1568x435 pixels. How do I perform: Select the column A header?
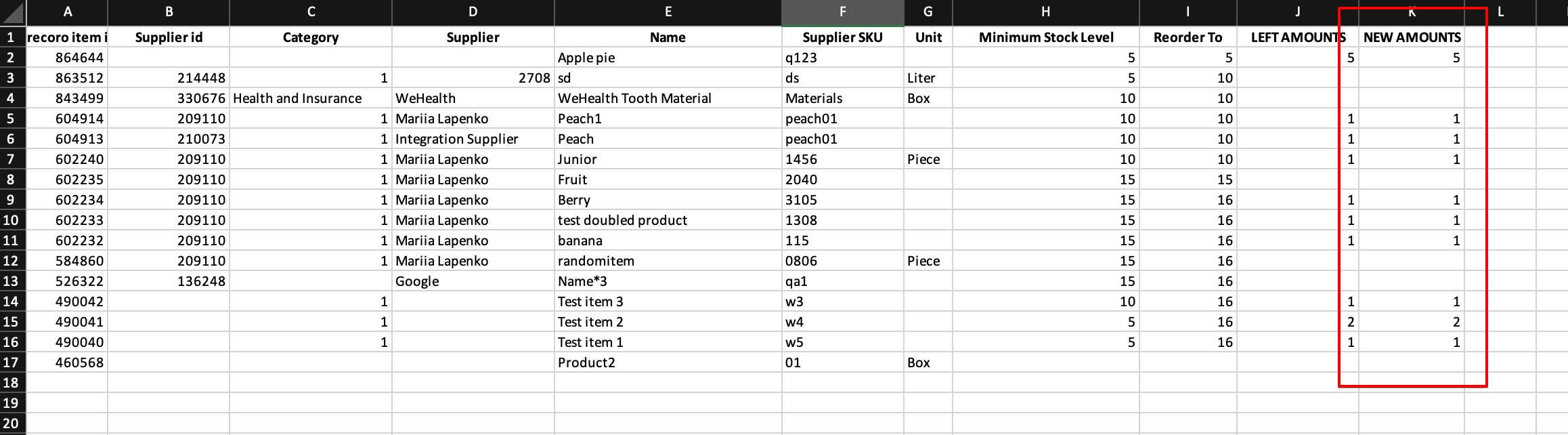[67, 12]
